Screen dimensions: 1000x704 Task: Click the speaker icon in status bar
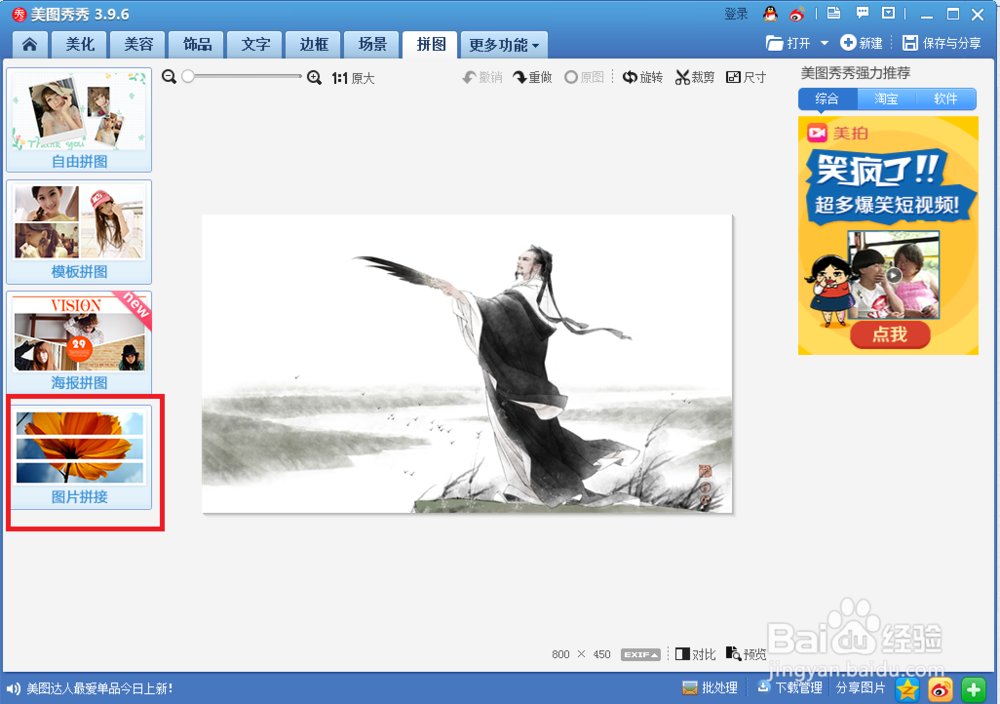(13, 689)
